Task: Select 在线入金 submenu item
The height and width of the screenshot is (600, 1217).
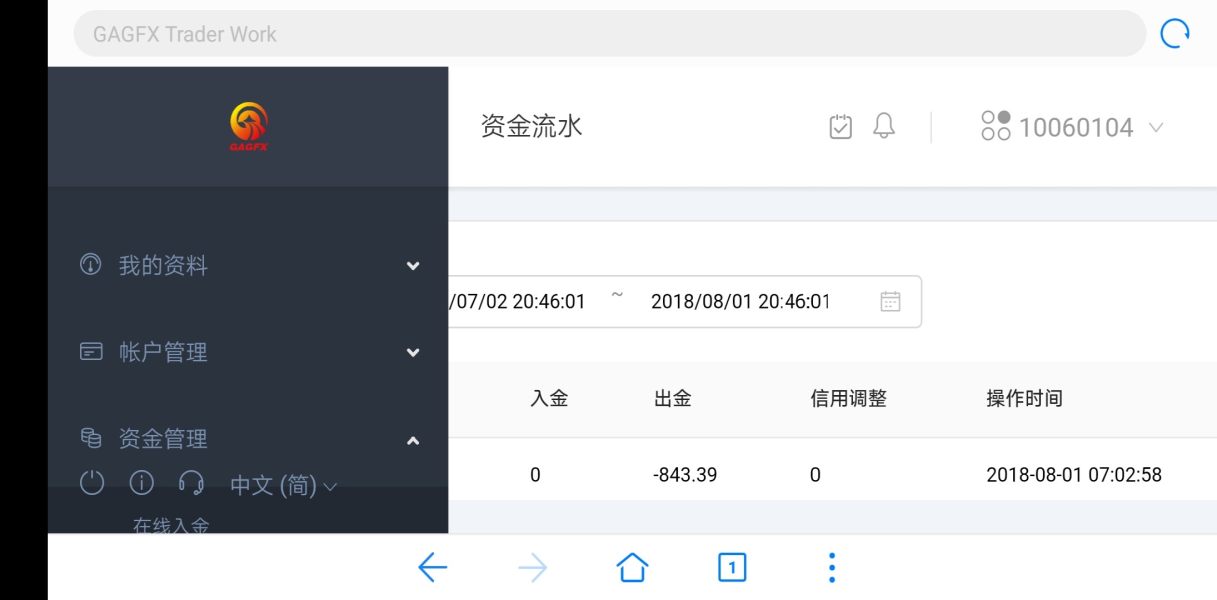Action: [171, 525]
